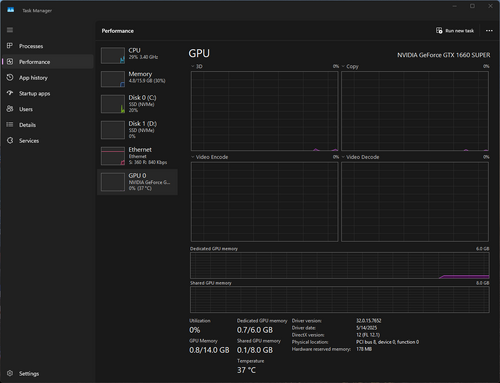Image resolution: width=500 pixels, height=383 pixels.
Task: Select the CPU usage thumbnail graph
Action: (113, 55)
